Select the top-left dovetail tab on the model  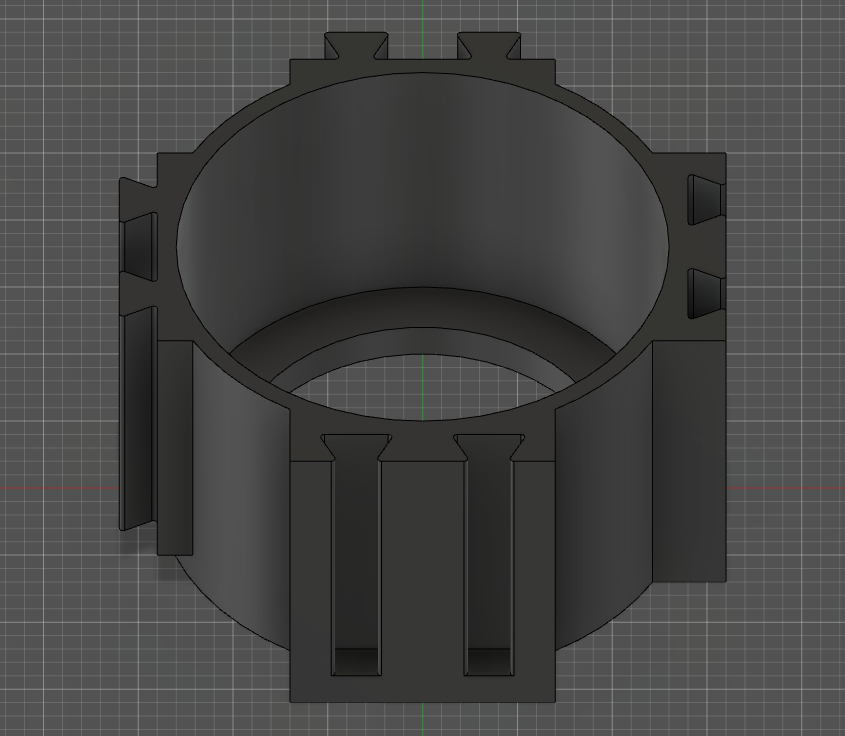pyautogui.click(x=355, y=46)
